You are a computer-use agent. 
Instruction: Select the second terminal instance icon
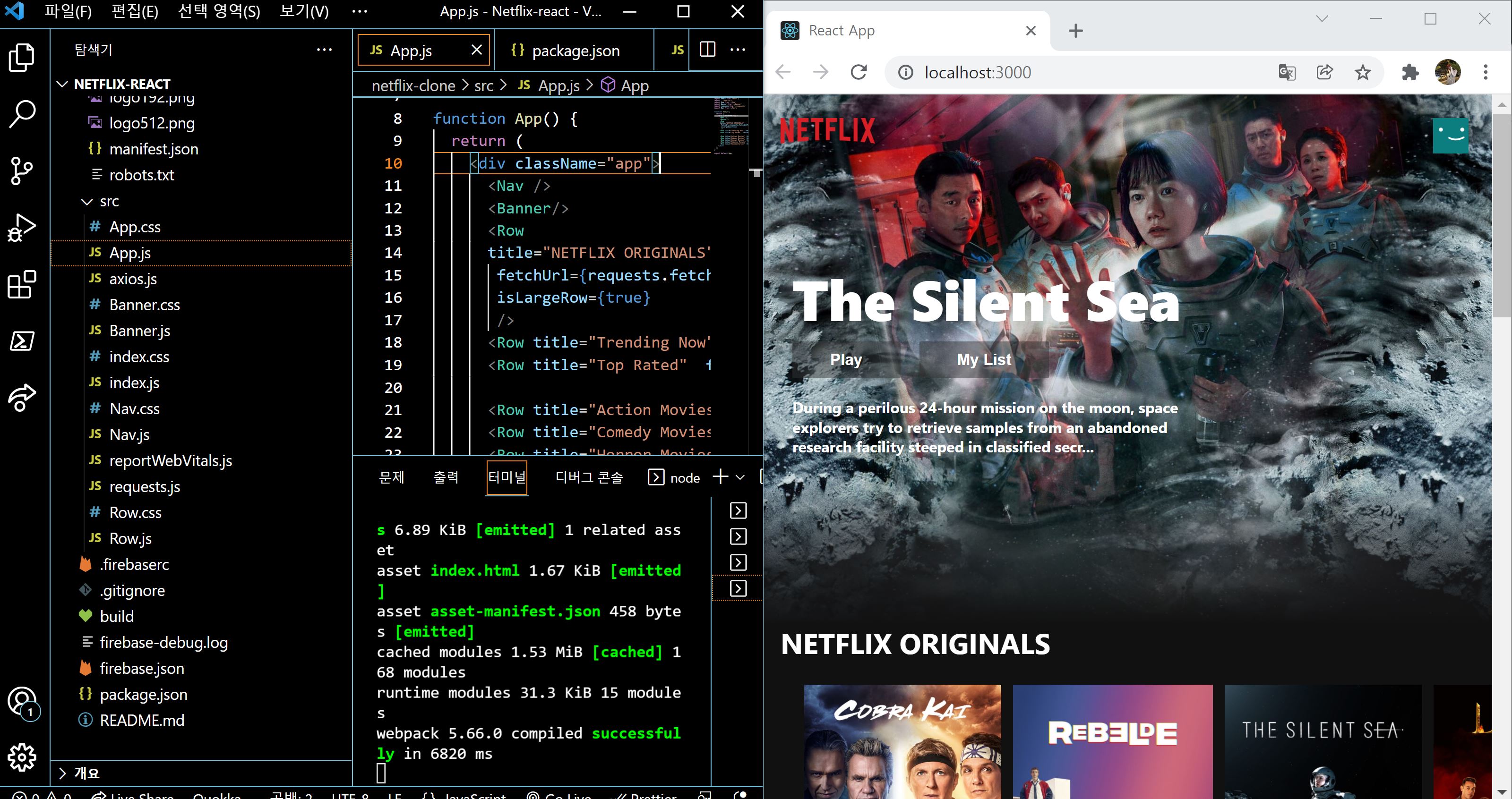(738, 536)
